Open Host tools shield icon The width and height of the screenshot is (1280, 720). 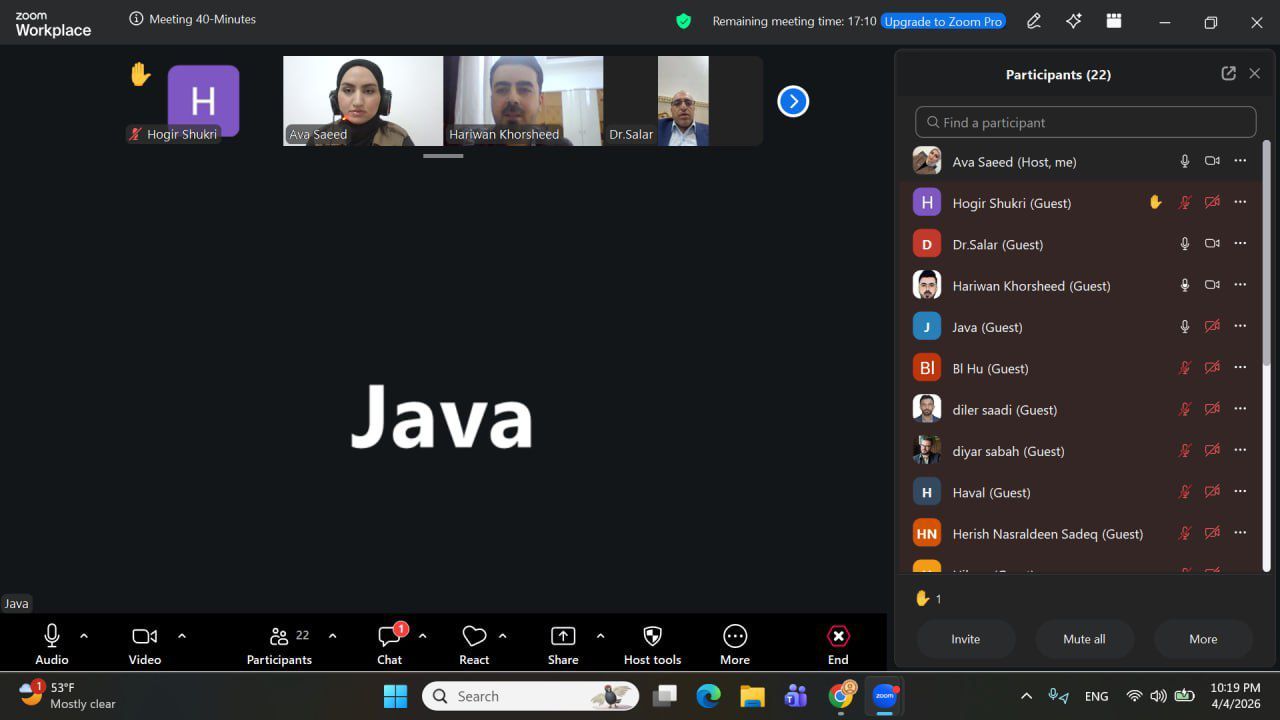[652, 637]
